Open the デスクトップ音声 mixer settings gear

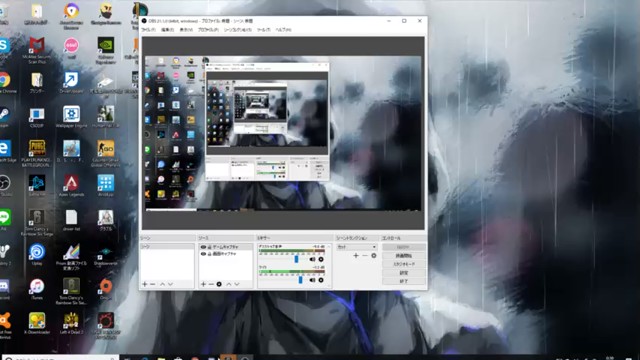point(321,259)
